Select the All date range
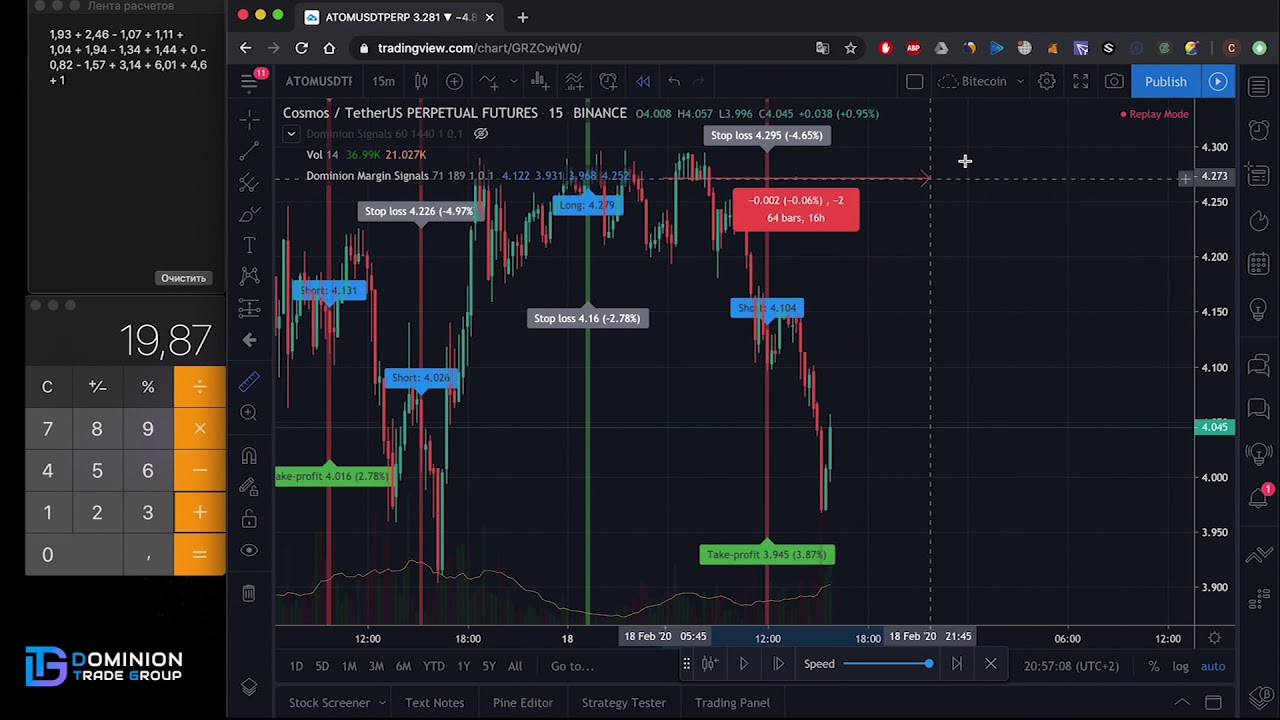The height and width of the screenshot is (720, 1280). tap(515, 666)
